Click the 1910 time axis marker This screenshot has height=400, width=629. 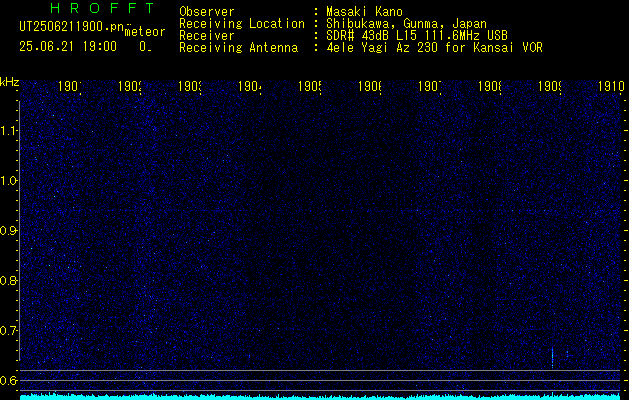tap(611, 86)
